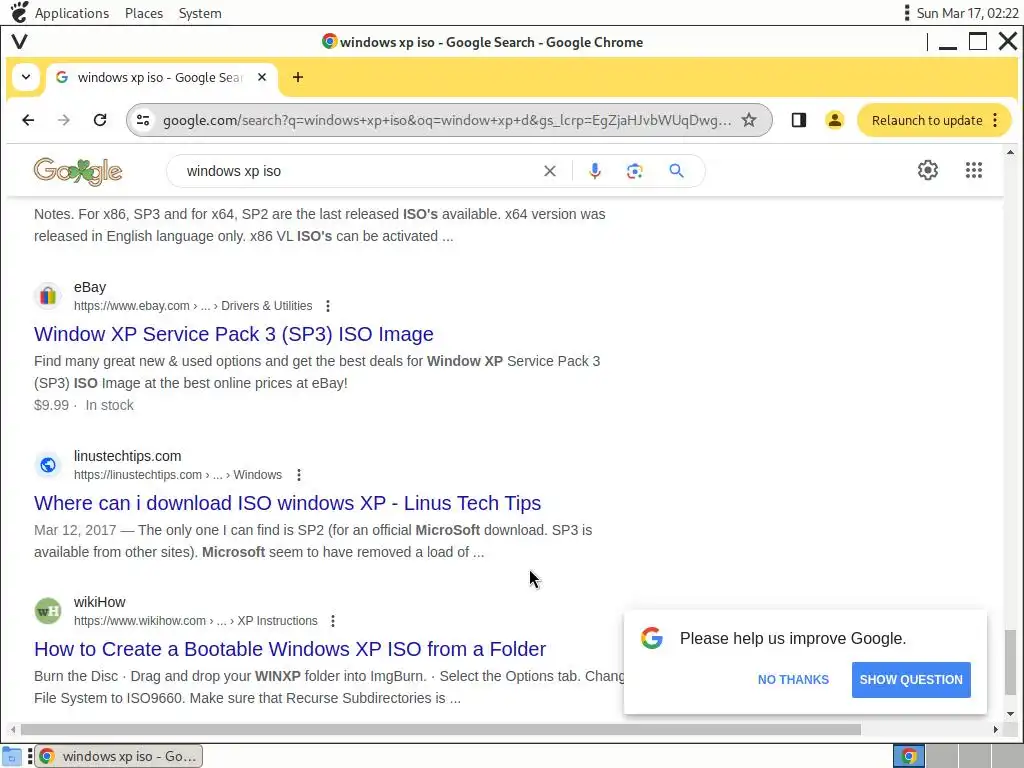Open How to Create a Bootable Windows XP ISO

click(x=290, y=649)
